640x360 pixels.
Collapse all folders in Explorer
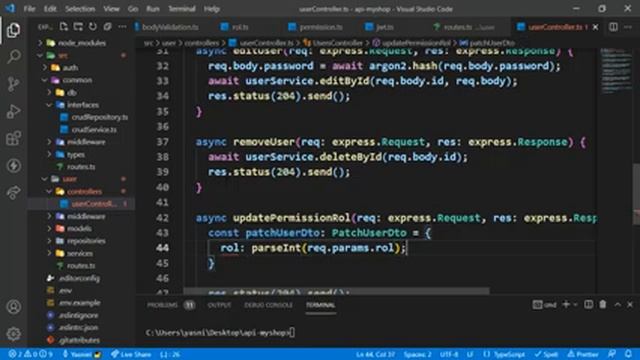coord(107,27)
